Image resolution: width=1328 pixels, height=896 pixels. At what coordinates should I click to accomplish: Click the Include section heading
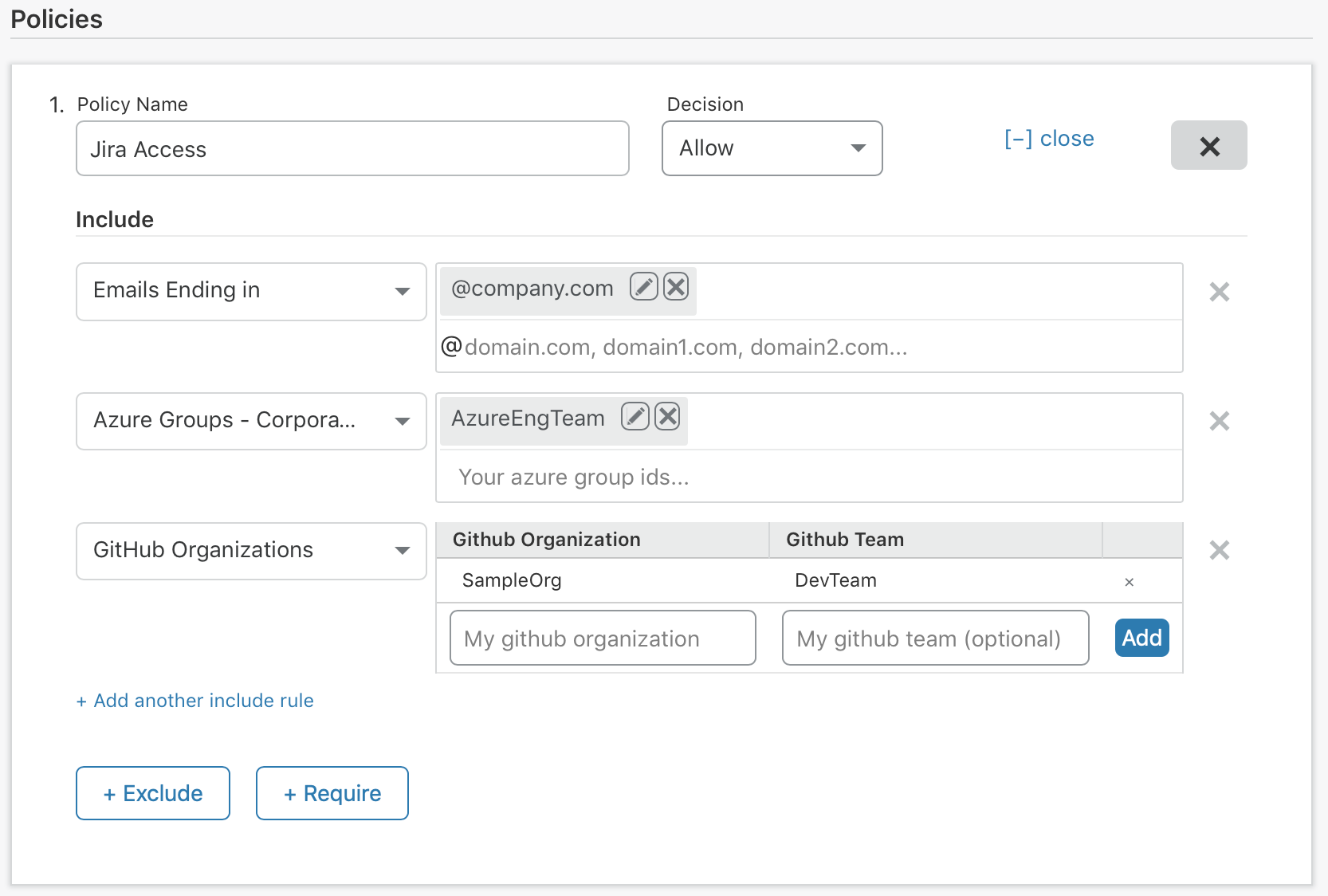coord(115,219)
